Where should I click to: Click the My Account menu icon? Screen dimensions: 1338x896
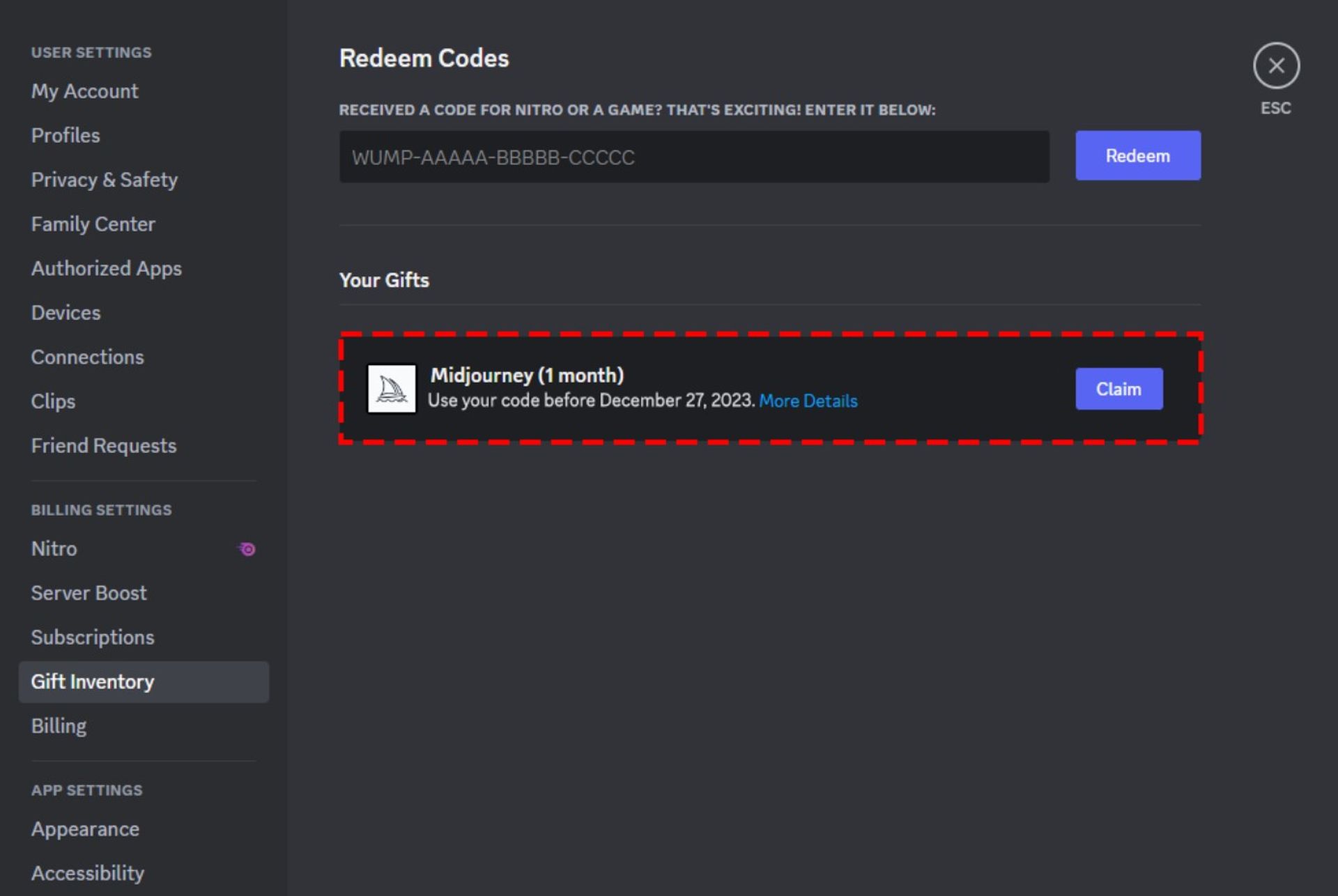coord(84,90)
